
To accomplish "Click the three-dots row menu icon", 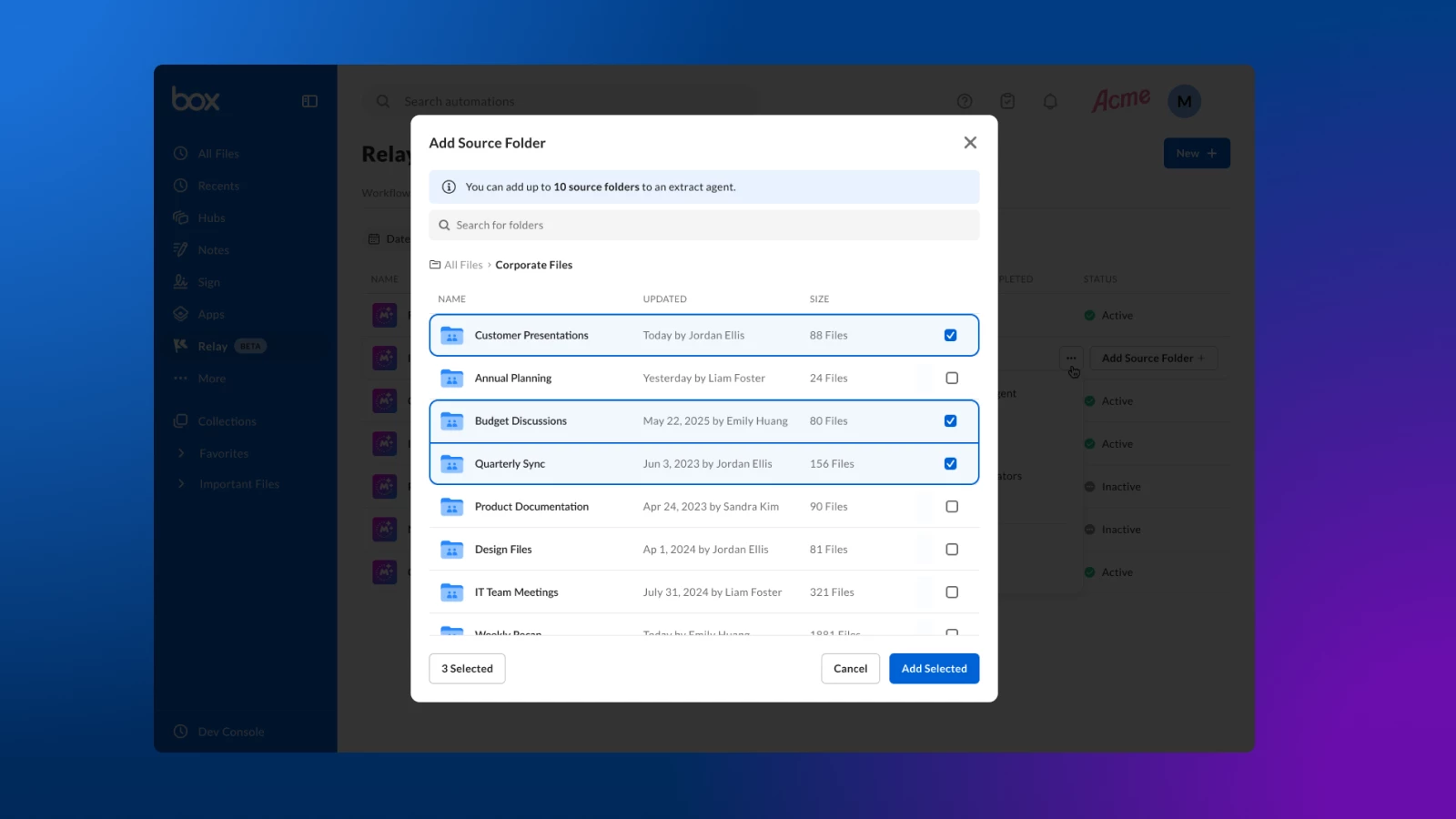I will click(x=1071, y=358).
